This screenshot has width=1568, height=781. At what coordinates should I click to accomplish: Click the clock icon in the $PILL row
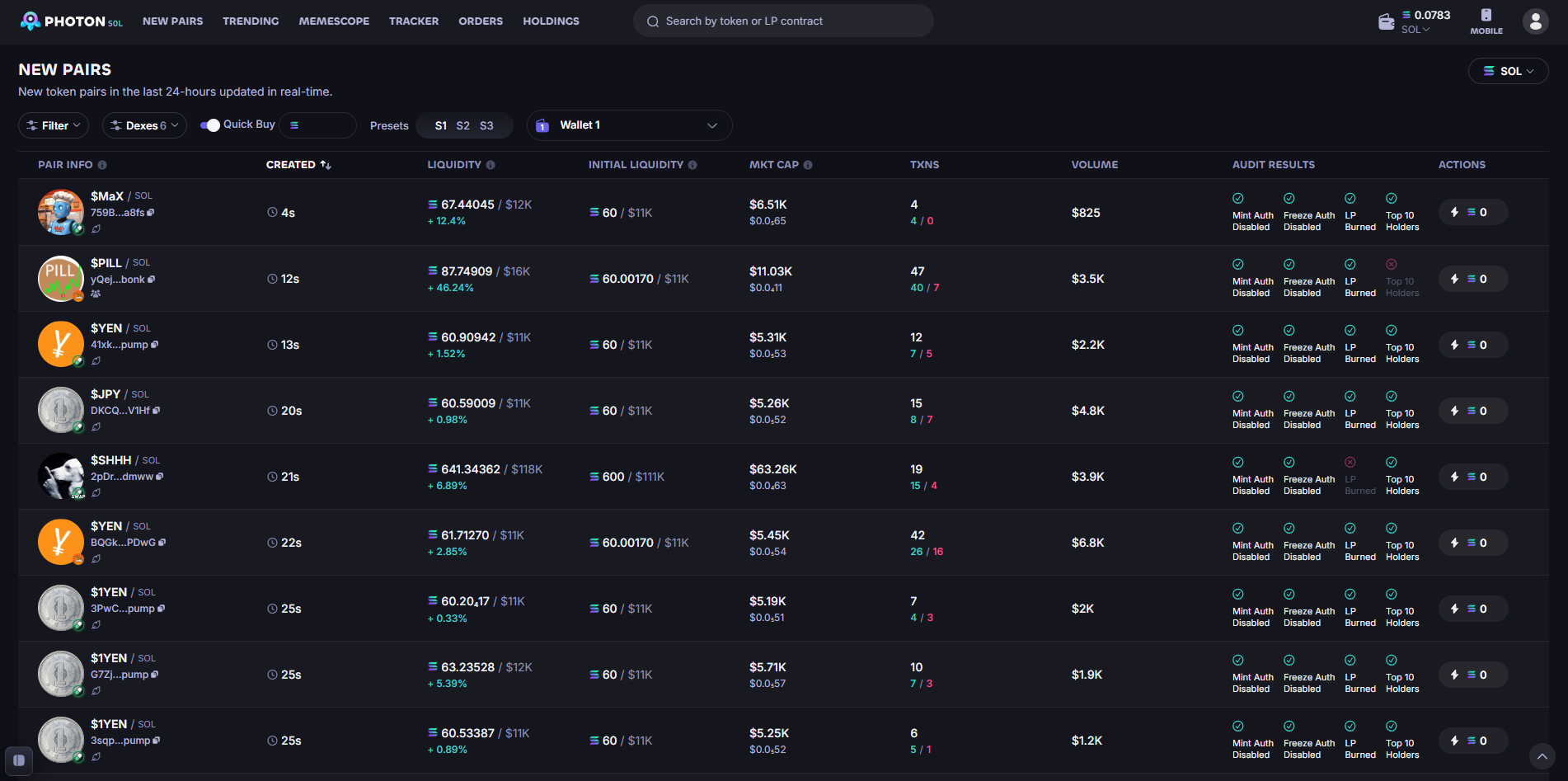pos(271,279)
